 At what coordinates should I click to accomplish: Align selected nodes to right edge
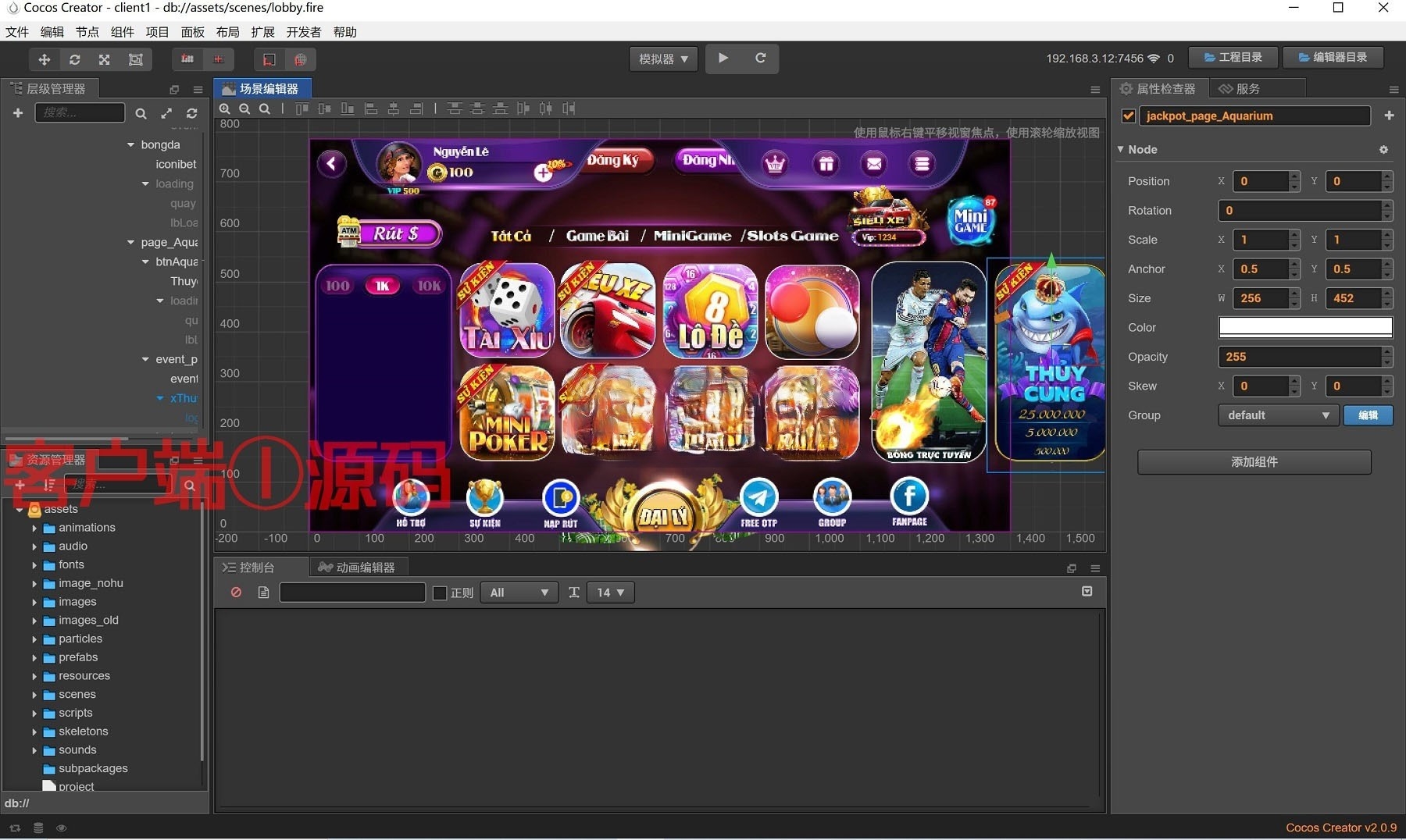tap(417, 109)
